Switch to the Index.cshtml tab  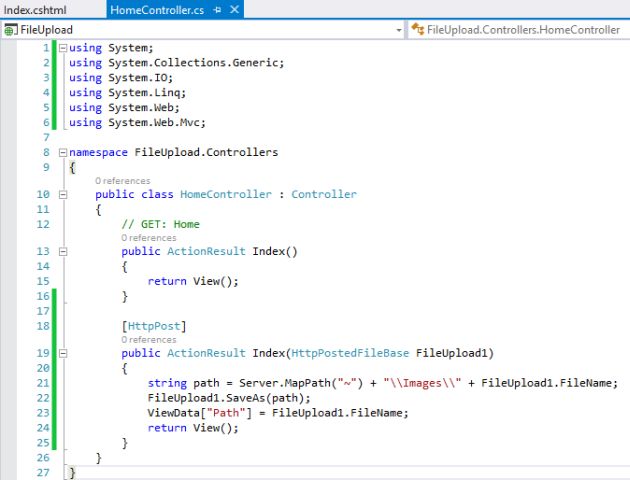click(x=35, y=10)
